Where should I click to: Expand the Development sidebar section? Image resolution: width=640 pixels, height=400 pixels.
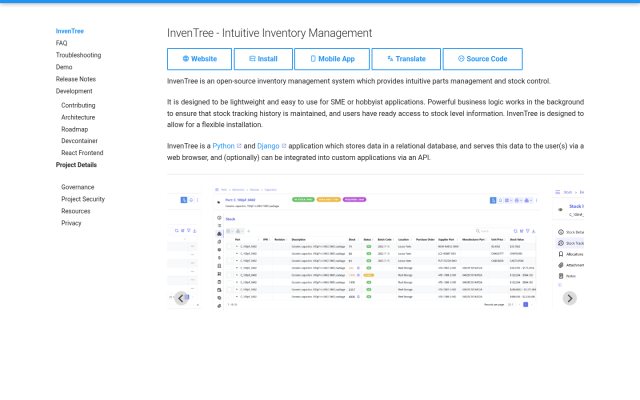(x=74, y=91)
